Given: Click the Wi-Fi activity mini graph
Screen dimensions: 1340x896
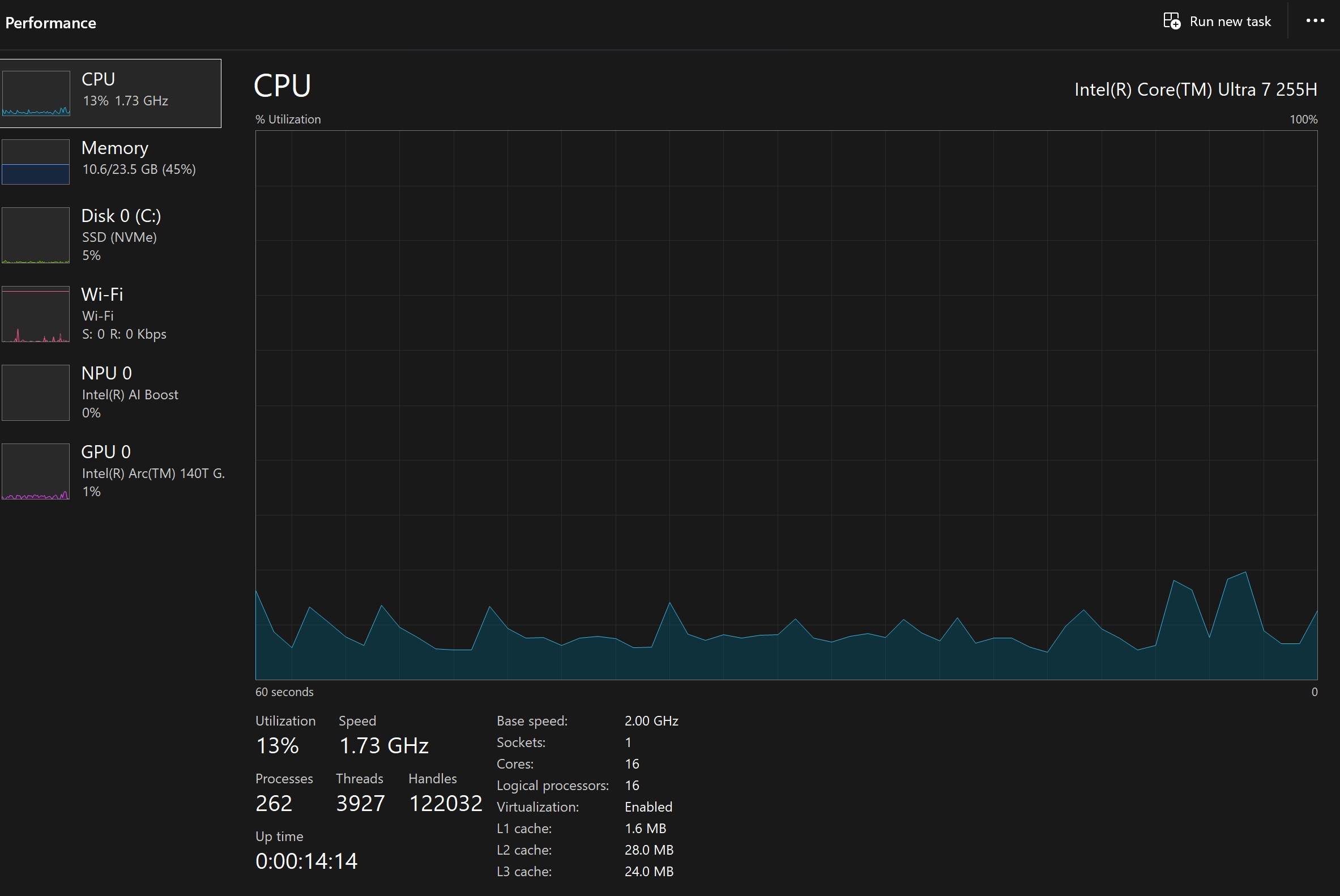Looking at the screenshot, I should 36,314.
